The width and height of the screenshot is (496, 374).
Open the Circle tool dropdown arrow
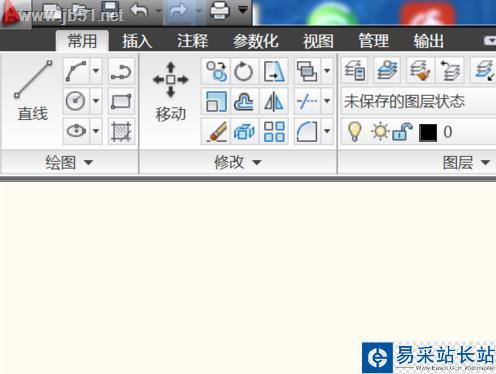click(x=96, y=101)
